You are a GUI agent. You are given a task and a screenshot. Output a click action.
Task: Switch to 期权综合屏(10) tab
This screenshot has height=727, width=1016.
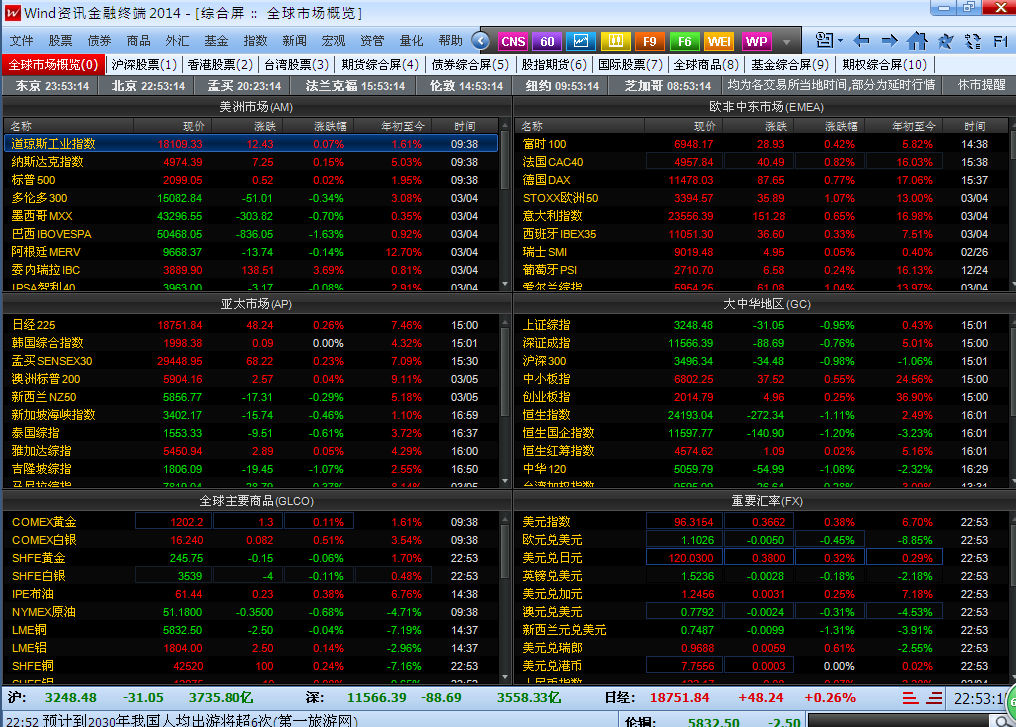tap(884, 65)
